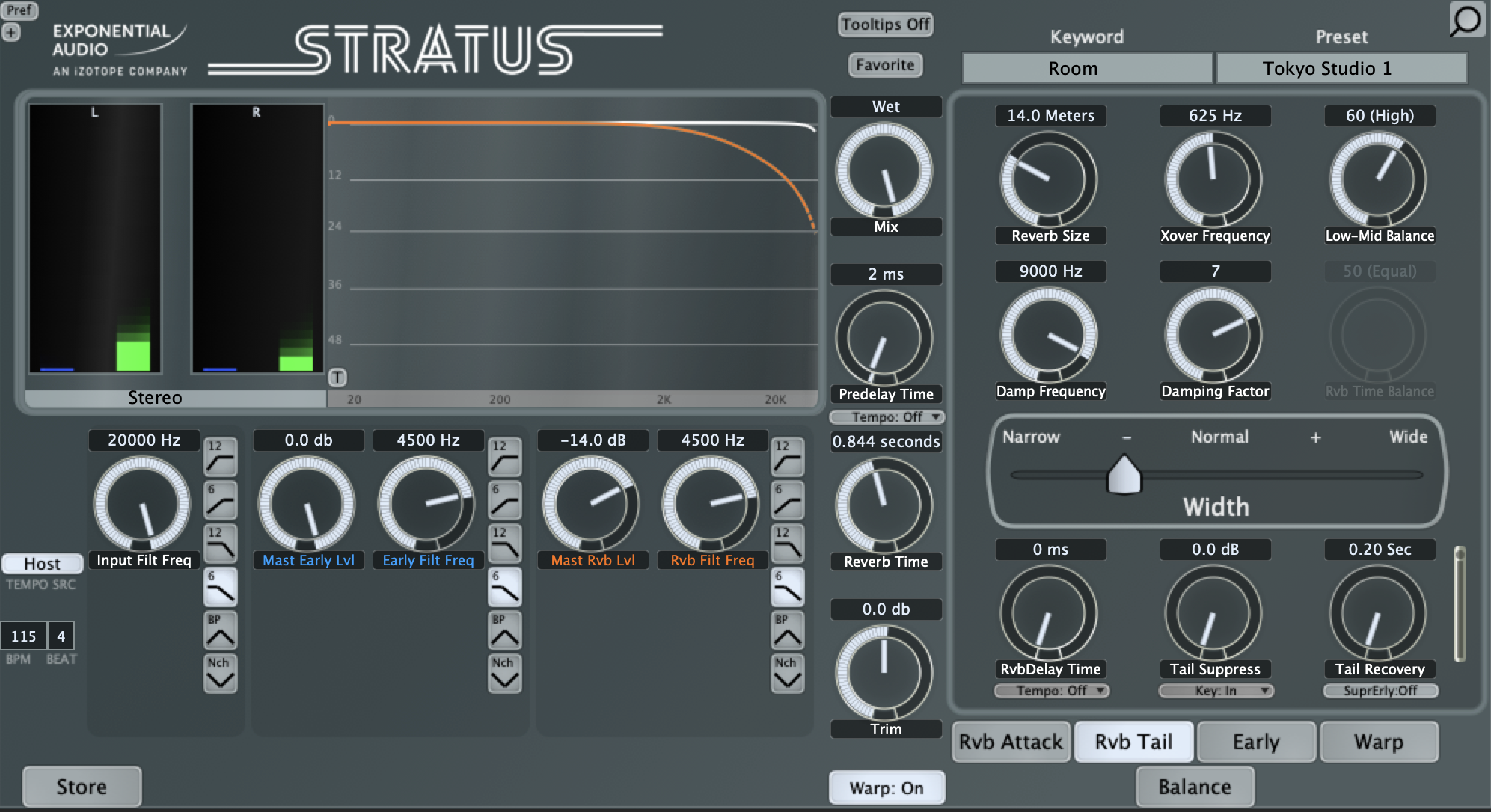Image resolution: width=1491 pixels, height=812 pixels.
Task: Switch to the Early tab
Action: click(x=1256, y=742)
